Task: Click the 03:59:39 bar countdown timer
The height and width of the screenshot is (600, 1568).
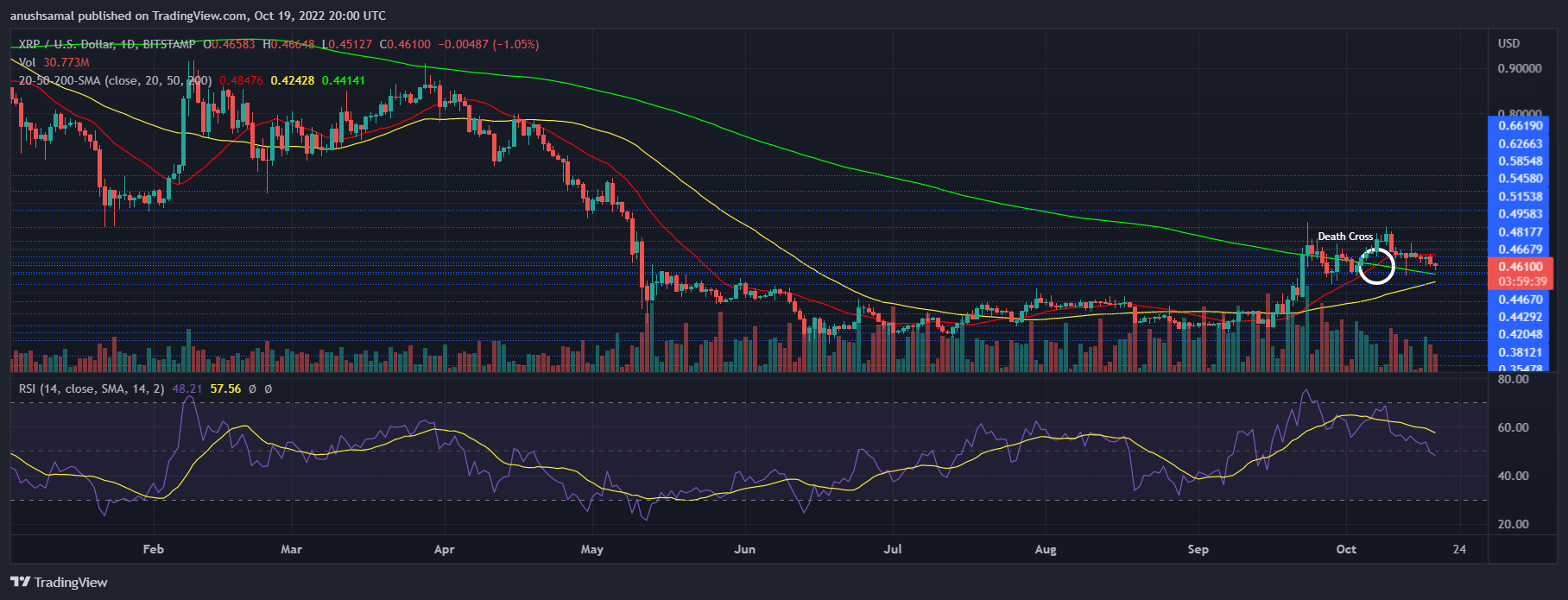Action: pos(1521,281)
